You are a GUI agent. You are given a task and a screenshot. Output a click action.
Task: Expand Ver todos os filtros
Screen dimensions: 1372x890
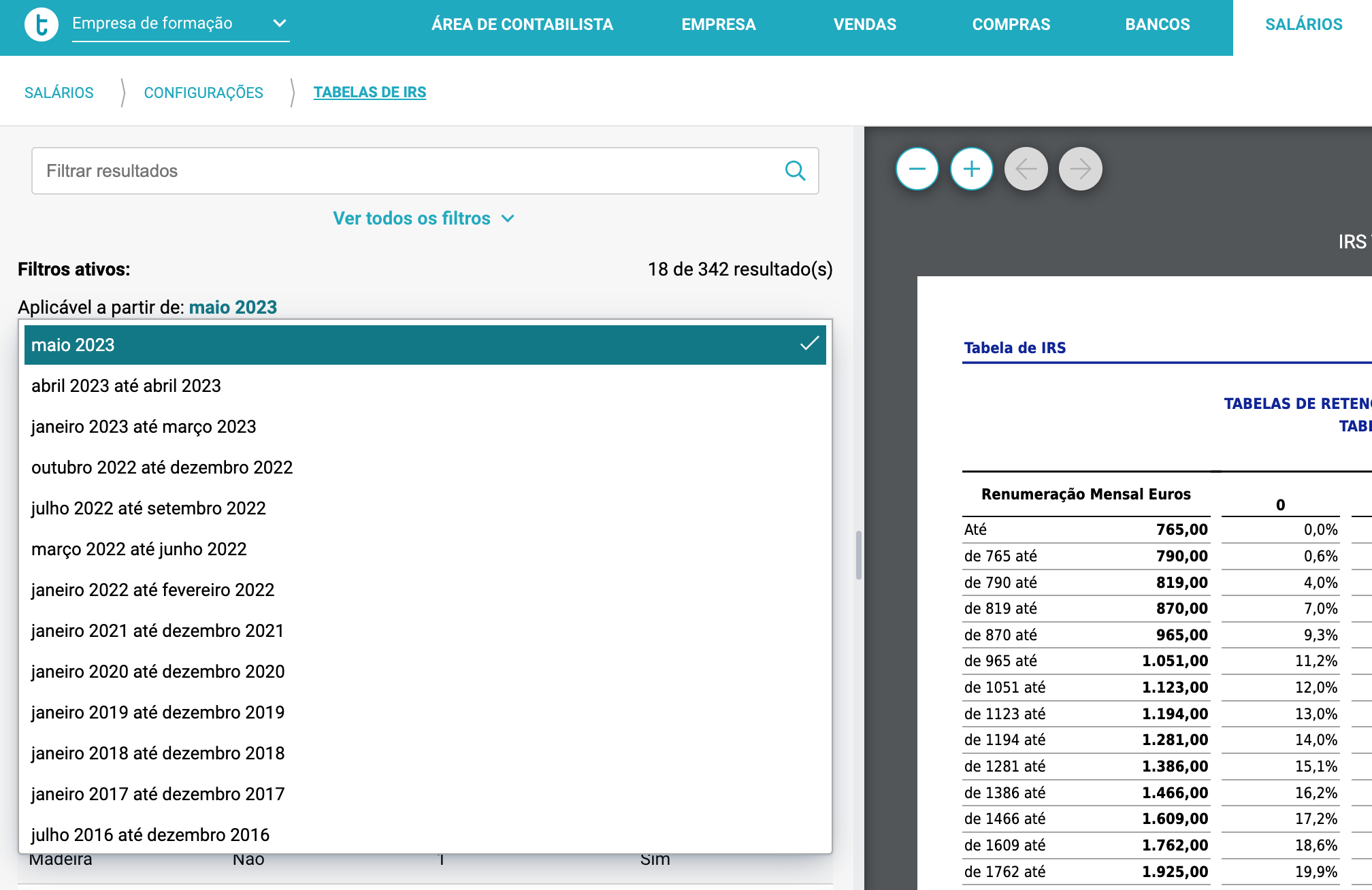click(x=423, y=218)
